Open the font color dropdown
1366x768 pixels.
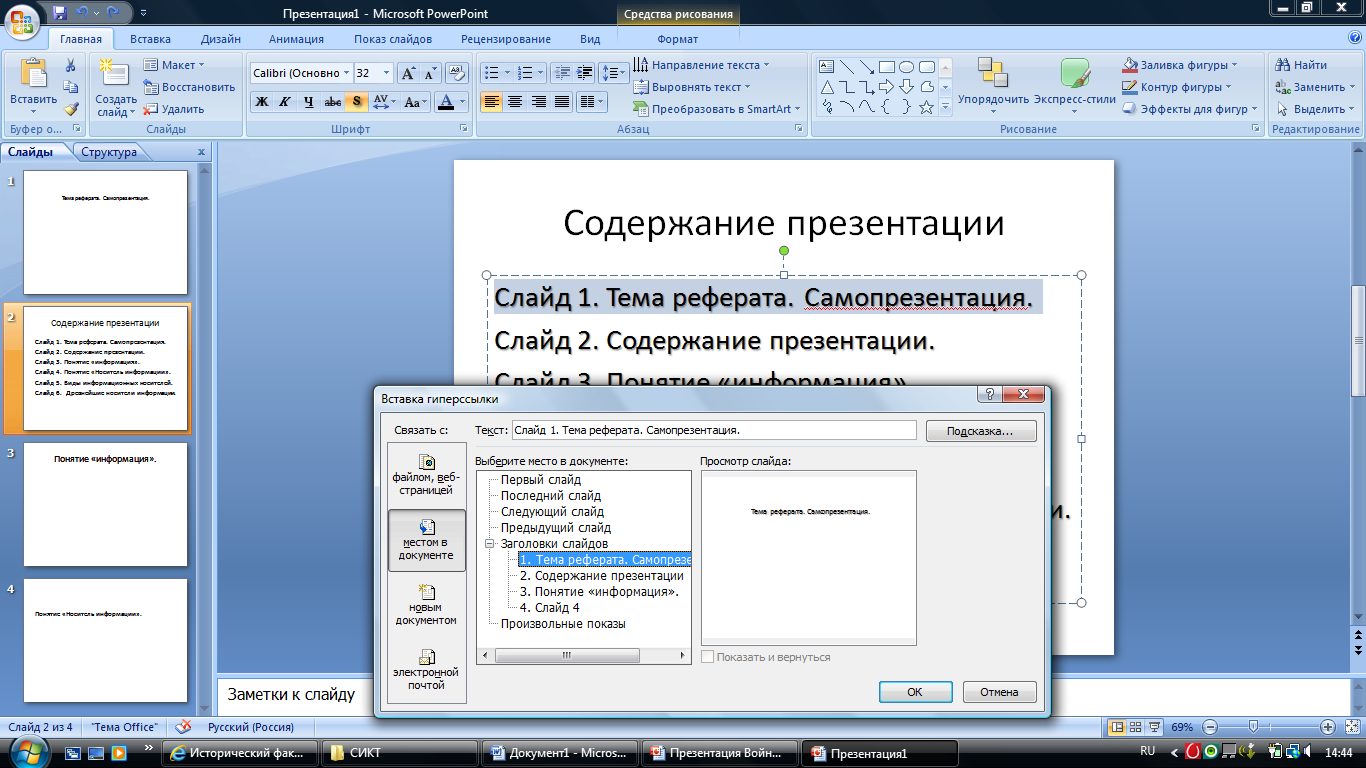(x=463, y=102)
